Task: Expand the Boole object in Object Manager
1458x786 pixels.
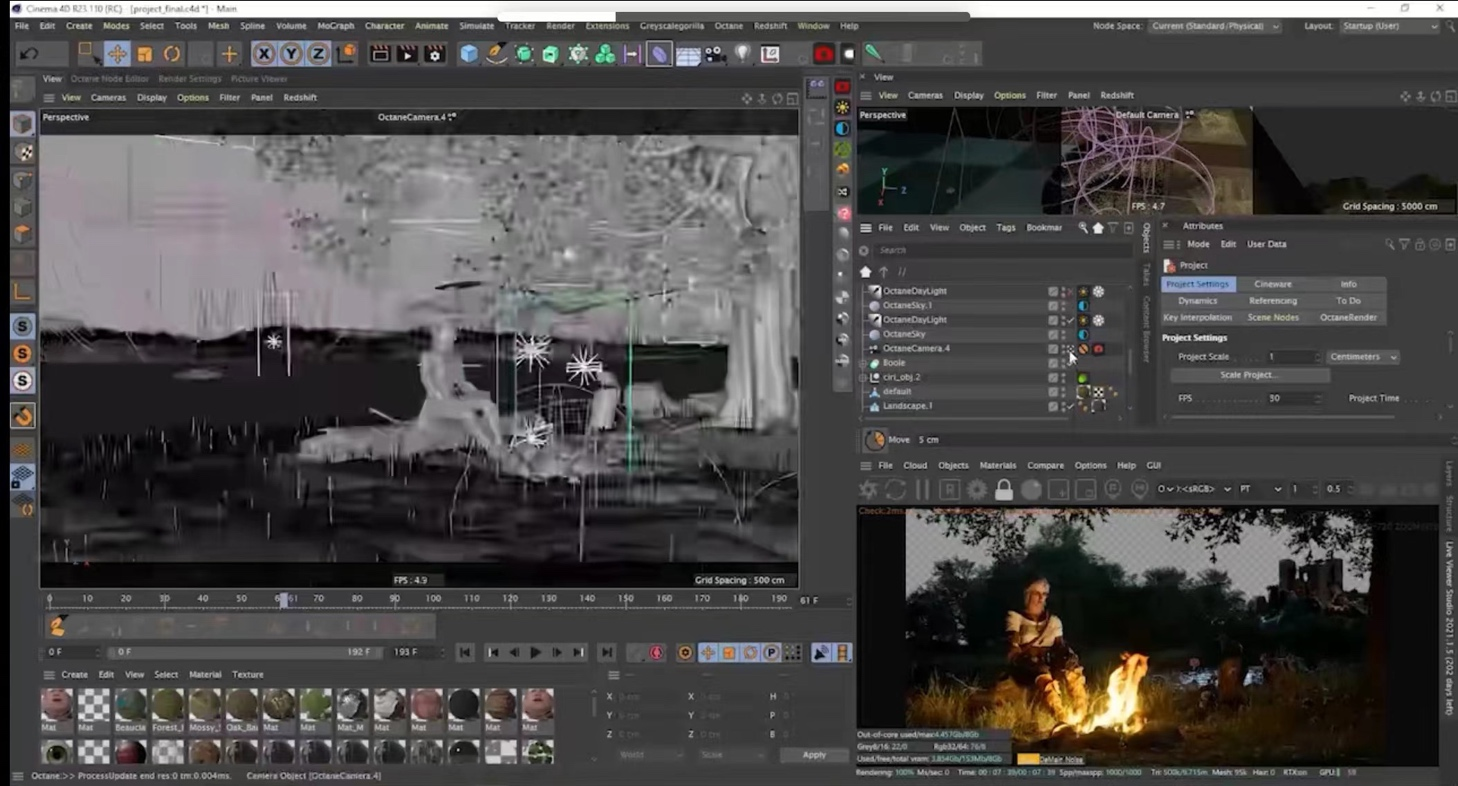Action: coord(863,363)
